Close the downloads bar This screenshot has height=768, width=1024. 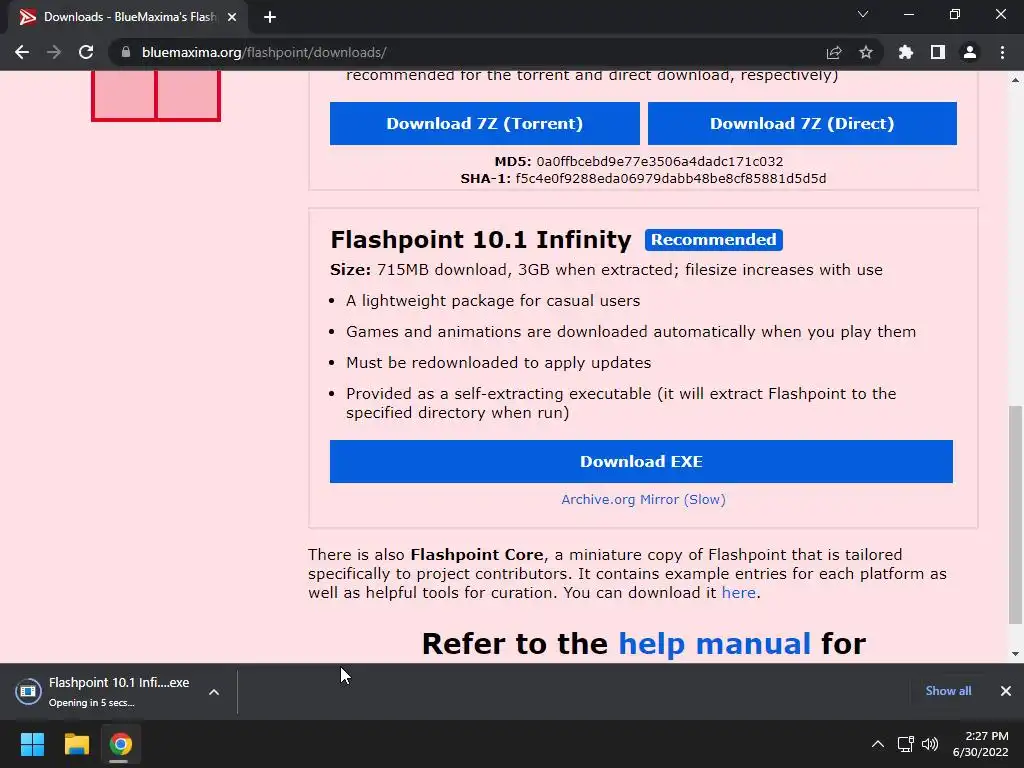(x=1006, y=691)
